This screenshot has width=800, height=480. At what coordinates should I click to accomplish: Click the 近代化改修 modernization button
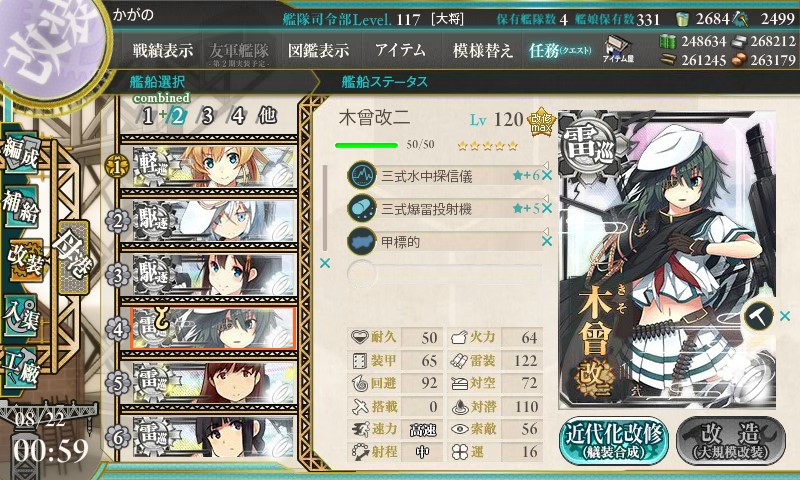(614, 441)
